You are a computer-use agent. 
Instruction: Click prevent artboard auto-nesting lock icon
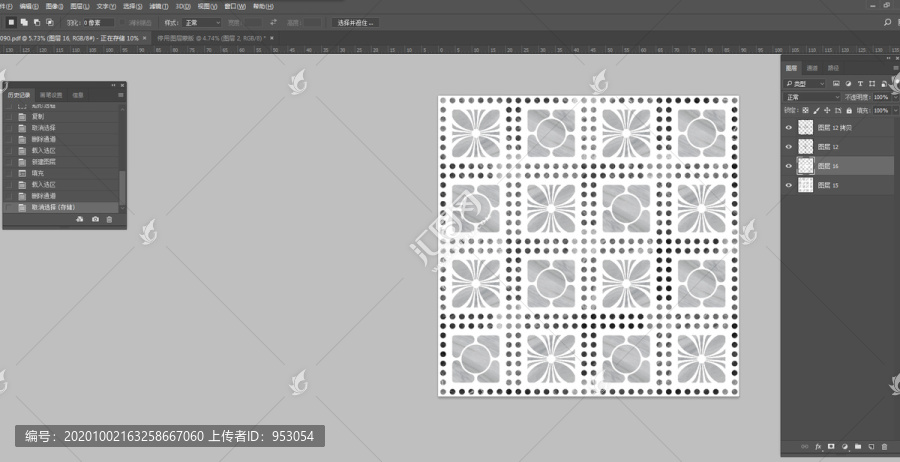coord(838,110)
